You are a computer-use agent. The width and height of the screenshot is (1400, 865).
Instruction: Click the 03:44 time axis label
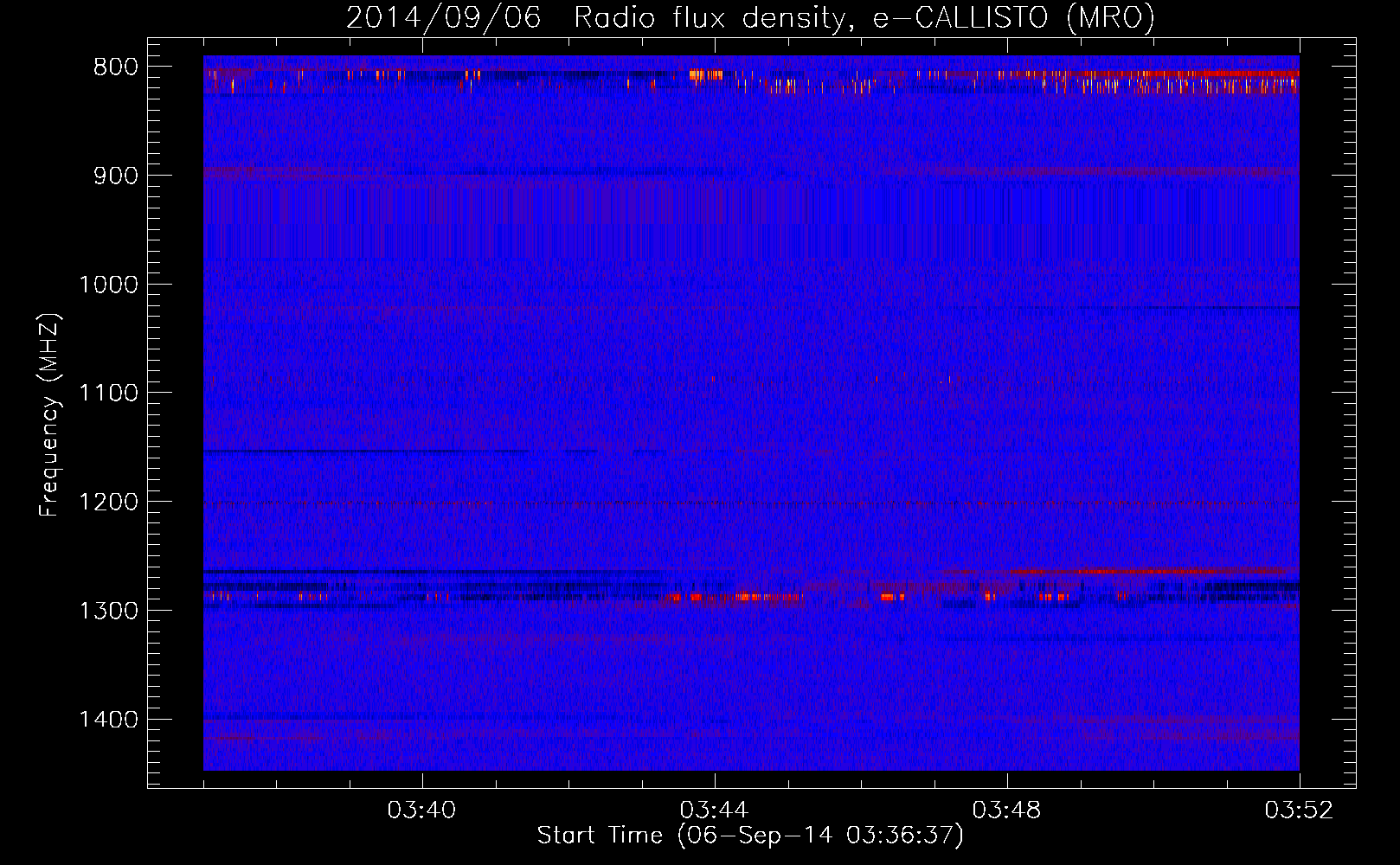point(715,811)
